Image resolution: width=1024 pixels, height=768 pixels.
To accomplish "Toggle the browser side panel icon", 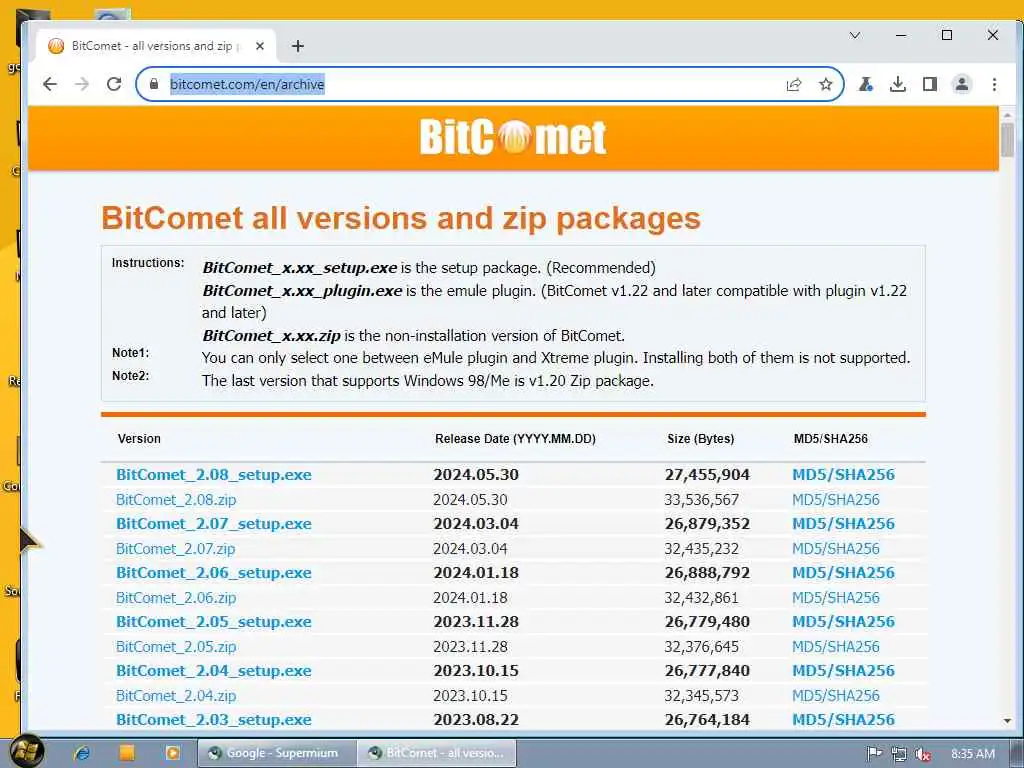I will pyautogui.click(x=930, y=84).
